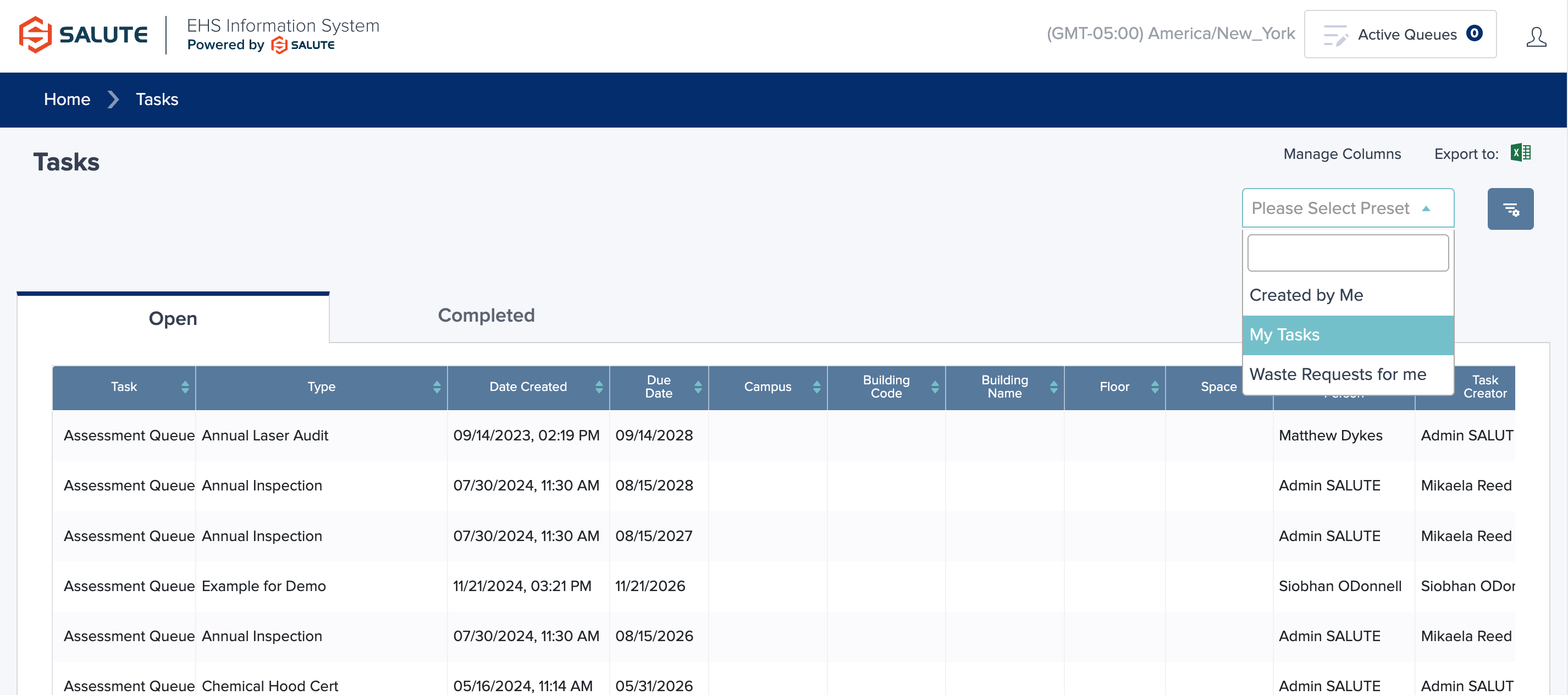The height and width of the screenshot is (695, 1568).
Task: Choose My Tasks preset option
Action: (x=1284, y=335)
